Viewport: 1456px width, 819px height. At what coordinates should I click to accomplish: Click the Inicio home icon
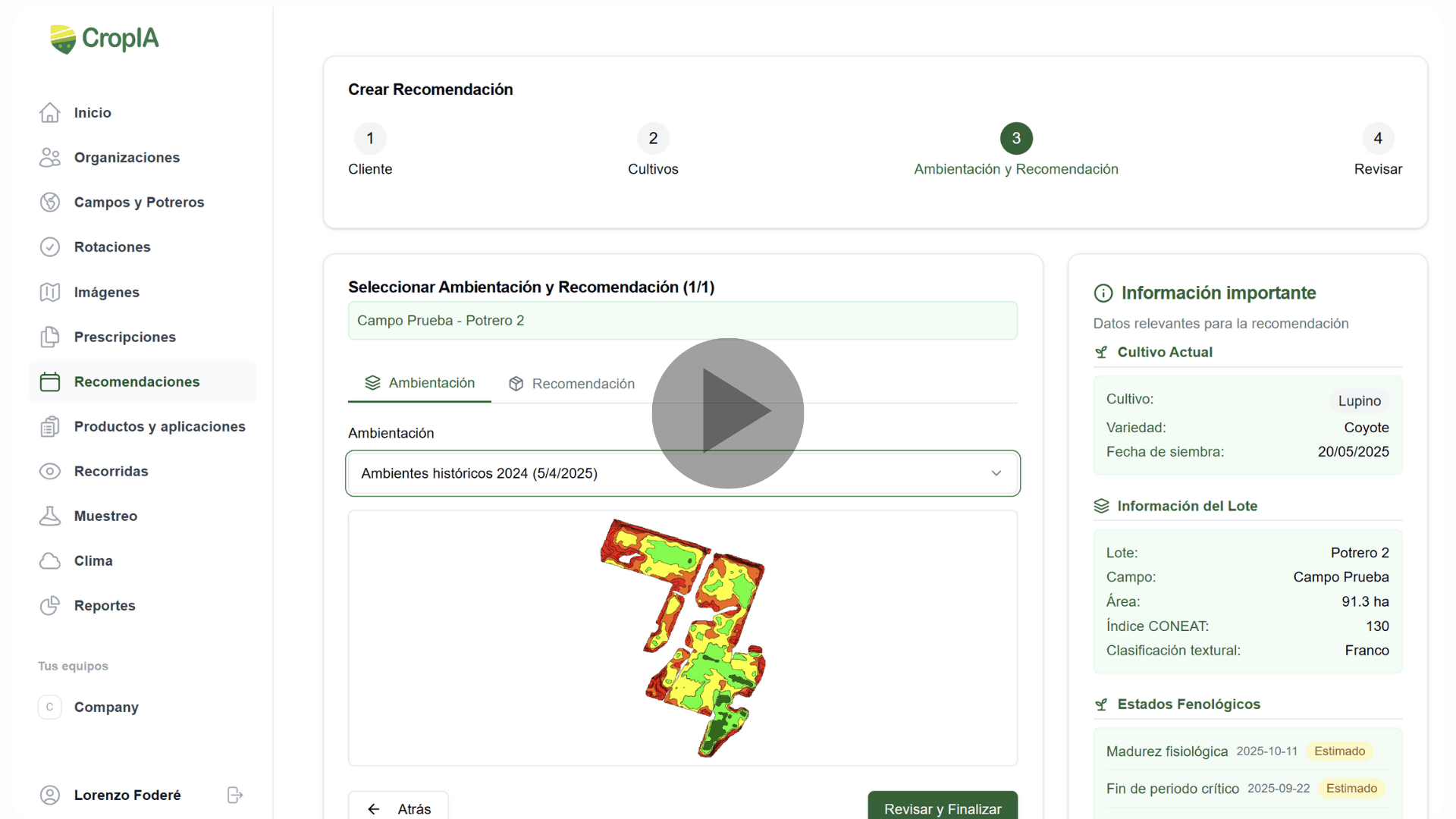click(x=50, y=112)
